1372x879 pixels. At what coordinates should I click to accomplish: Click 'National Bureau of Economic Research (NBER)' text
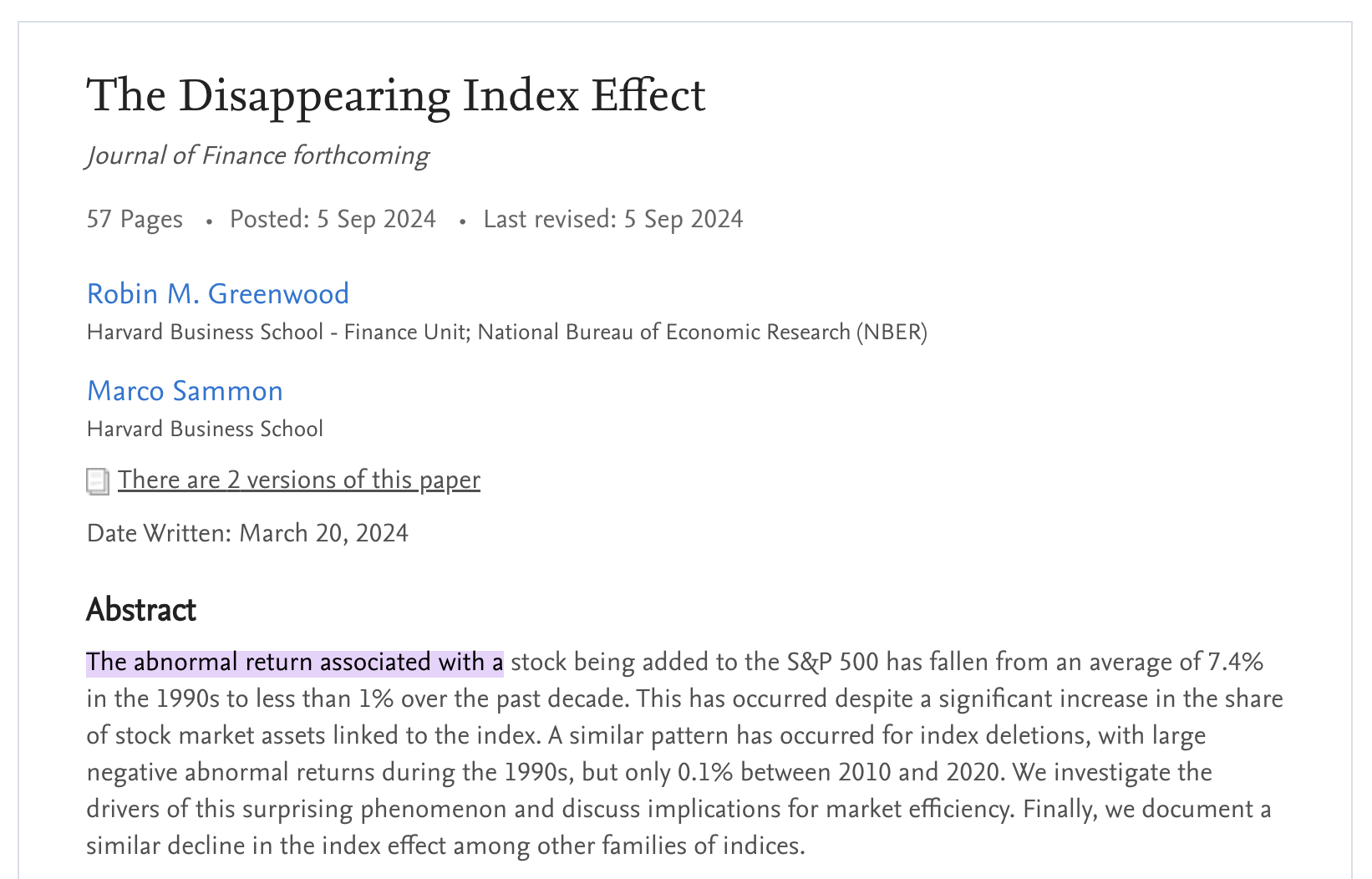pyautogui.click(x=702, y=333)
